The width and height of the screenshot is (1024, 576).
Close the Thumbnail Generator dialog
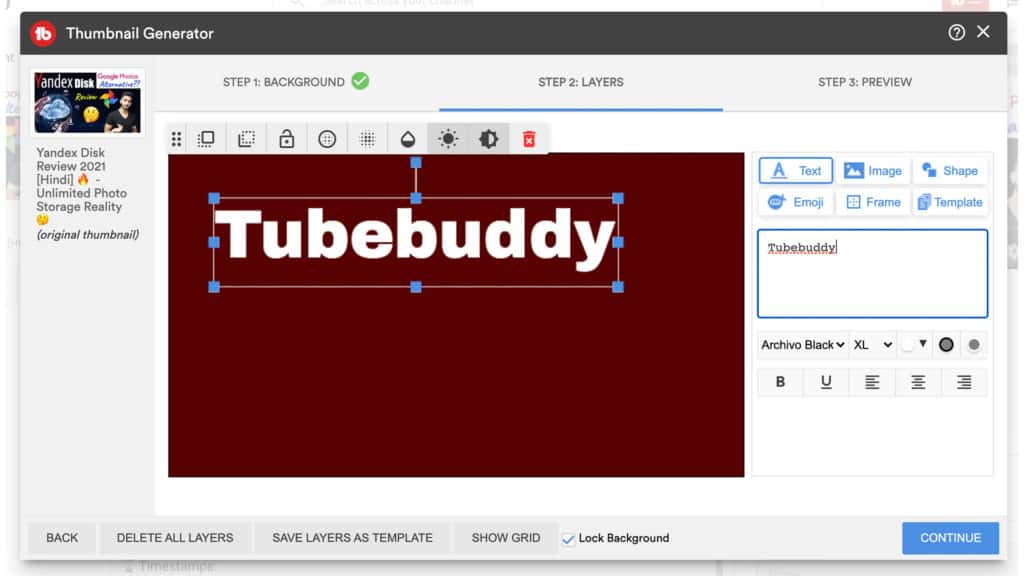tap(983, 32)
